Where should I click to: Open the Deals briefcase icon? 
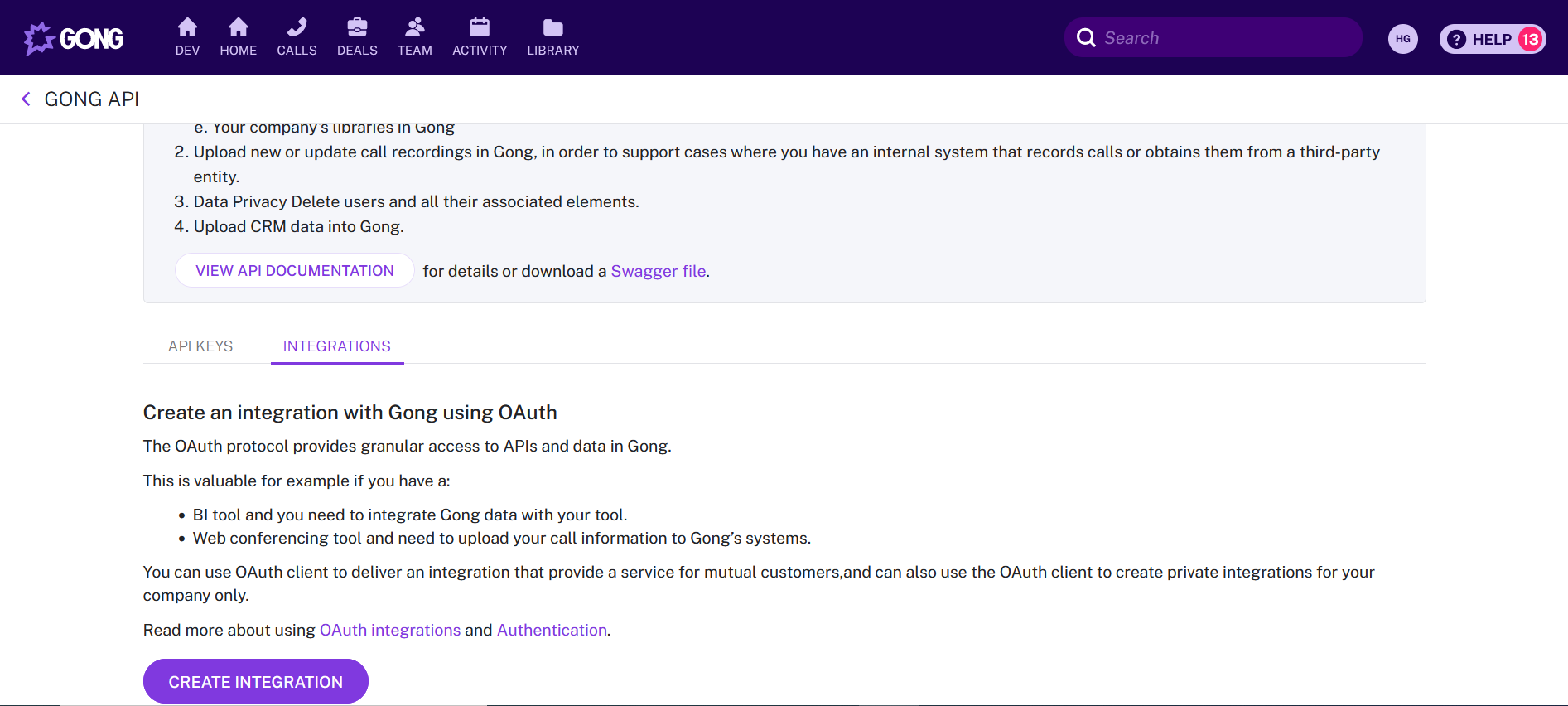tap(357, 28)
